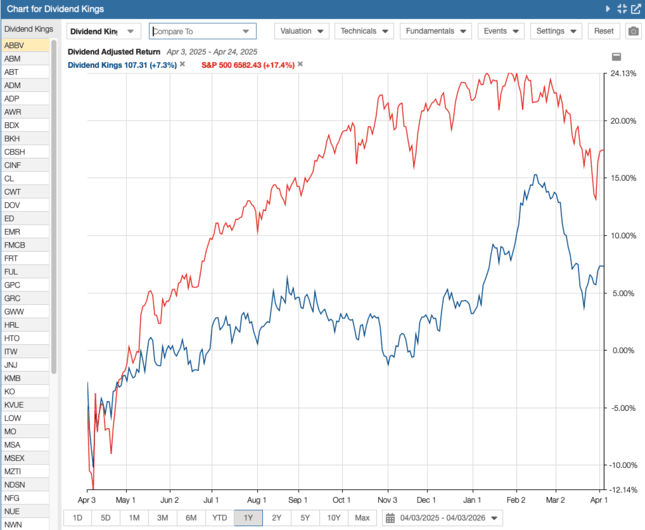This screenshot has height=530, width=645.
Task: Remove the Dividend Kings series with X
Action: [x=182, y=65]
